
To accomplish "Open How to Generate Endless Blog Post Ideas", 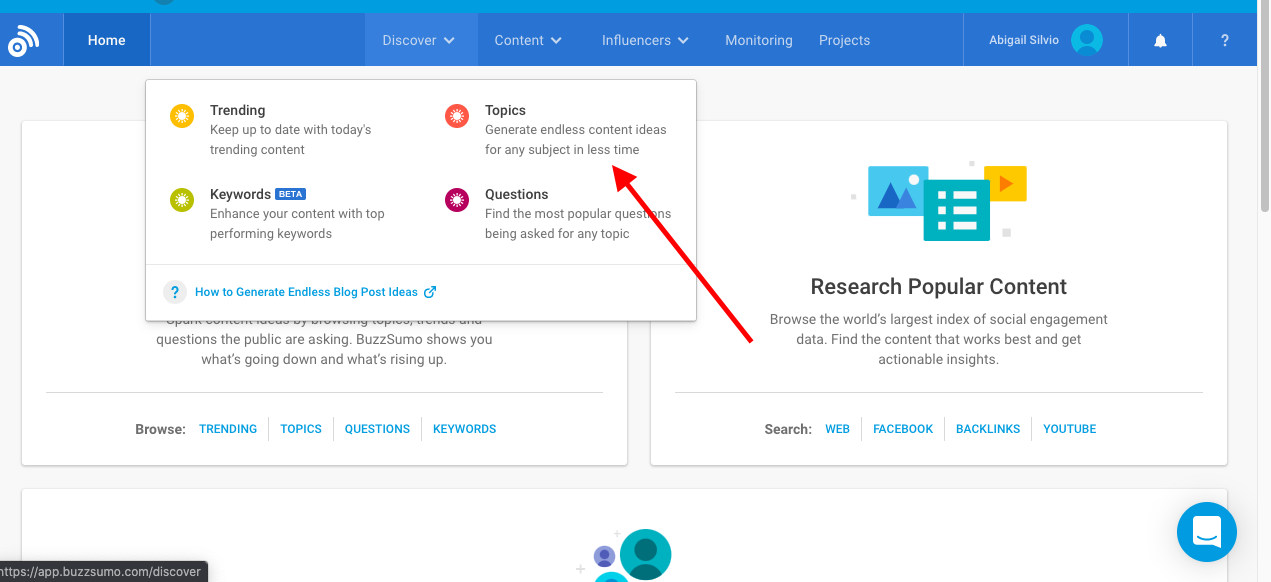I will [306, 292].
